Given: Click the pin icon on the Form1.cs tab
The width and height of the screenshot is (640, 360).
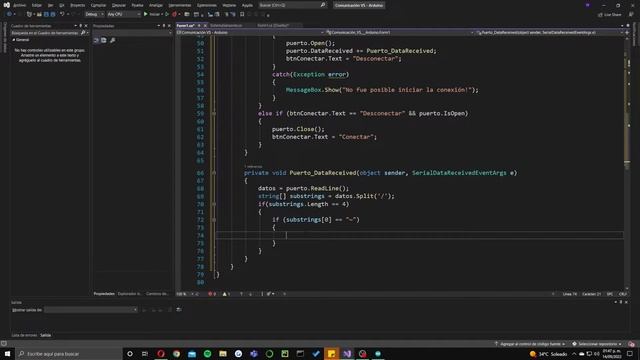Looking at the screenshot, I should (199, 25).
